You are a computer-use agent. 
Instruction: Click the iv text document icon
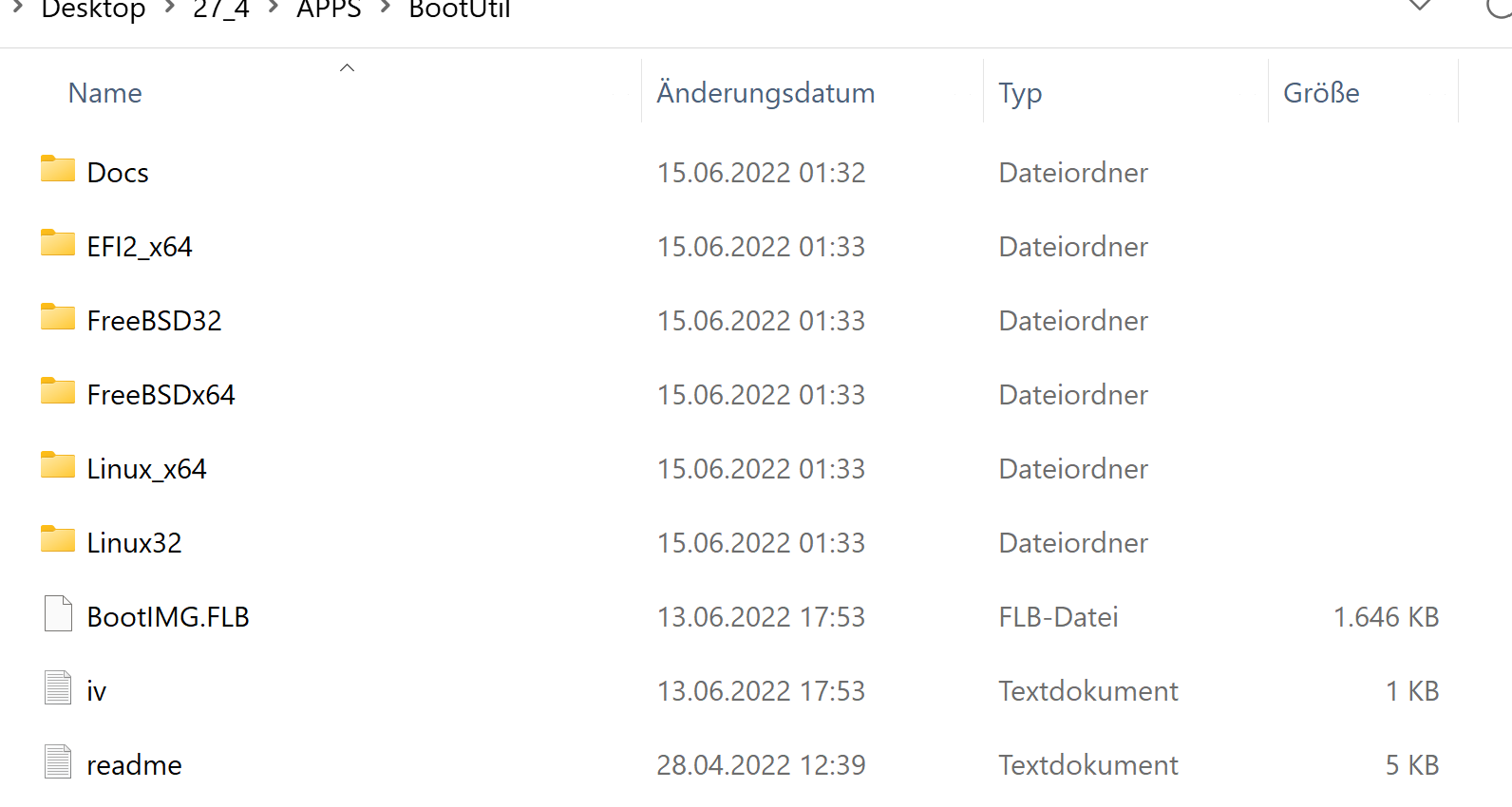(58, 687)
